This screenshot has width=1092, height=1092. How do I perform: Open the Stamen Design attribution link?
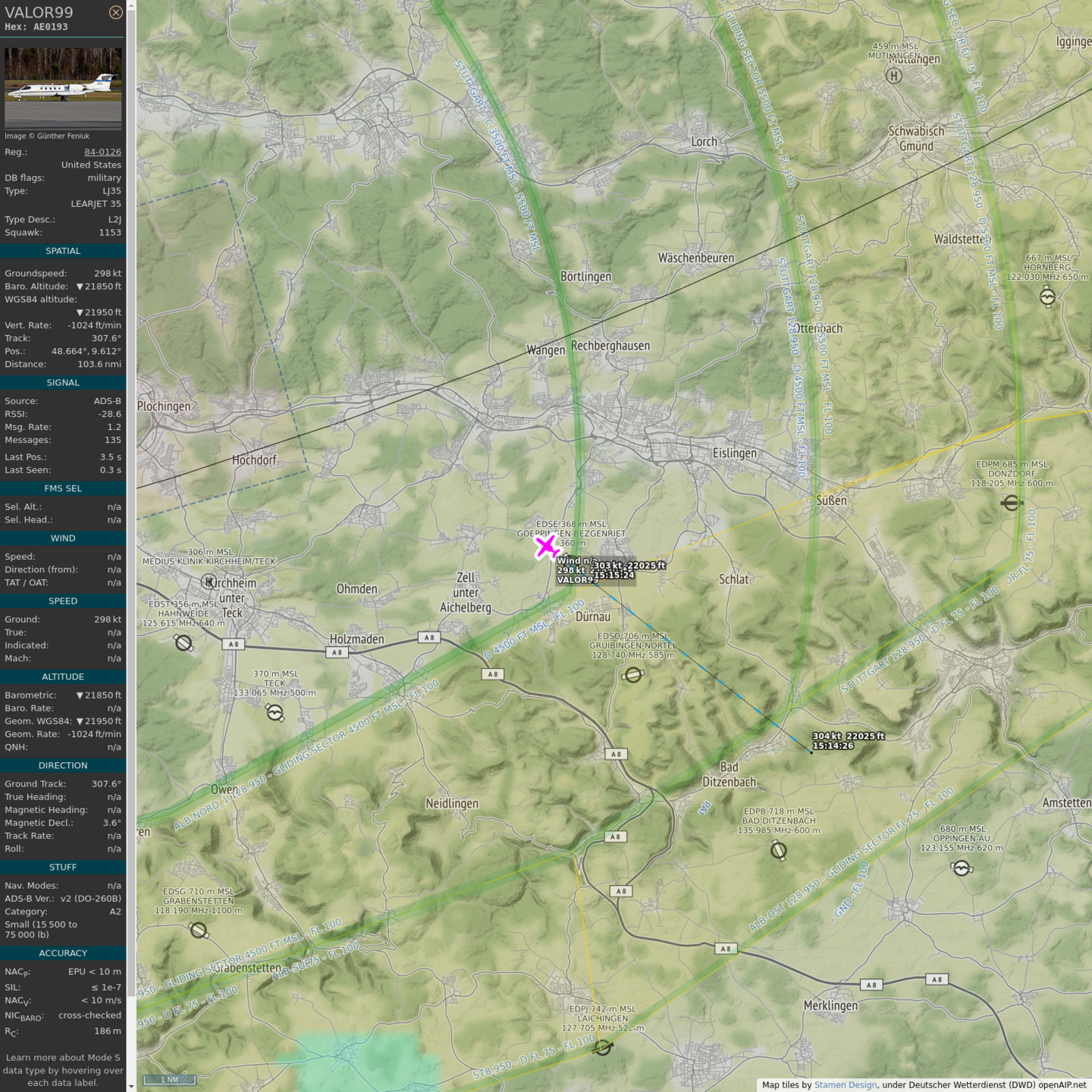point(845,1085)
